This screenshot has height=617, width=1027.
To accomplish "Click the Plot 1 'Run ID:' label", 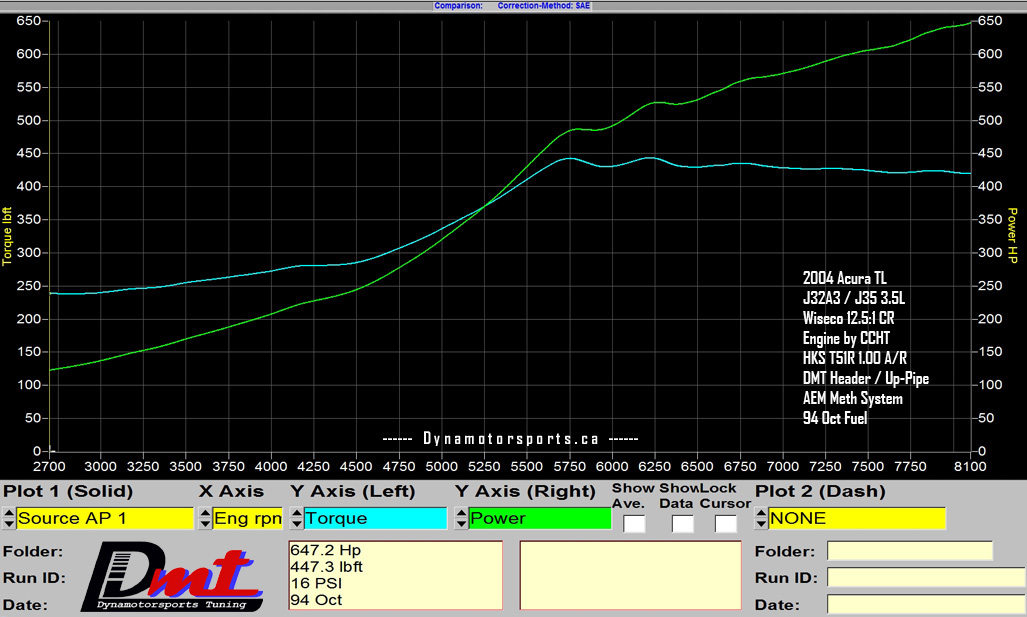I will pyautogui.click(x=35, y=578).
